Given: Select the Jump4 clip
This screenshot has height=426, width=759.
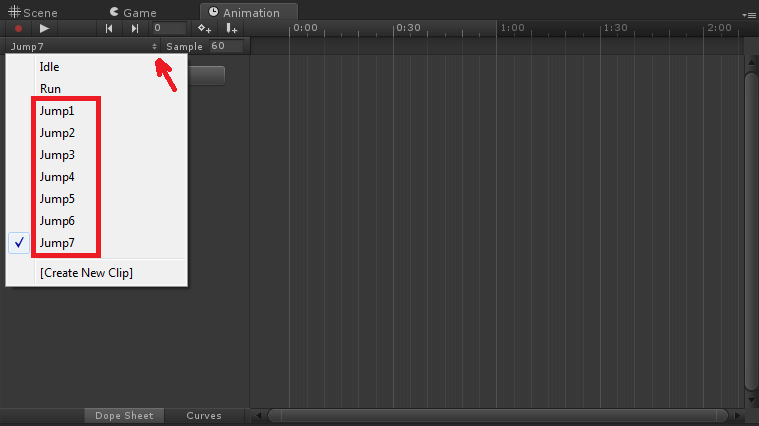Looking at the screenshot, I should pos(96,177).
